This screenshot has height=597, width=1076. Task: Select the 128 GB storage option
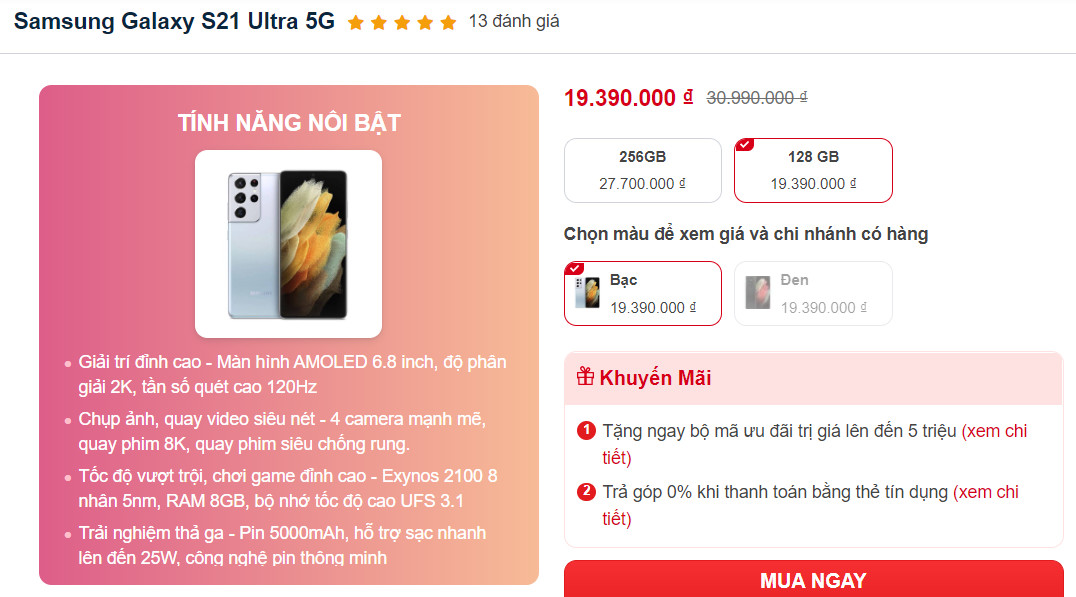point(813,170)
